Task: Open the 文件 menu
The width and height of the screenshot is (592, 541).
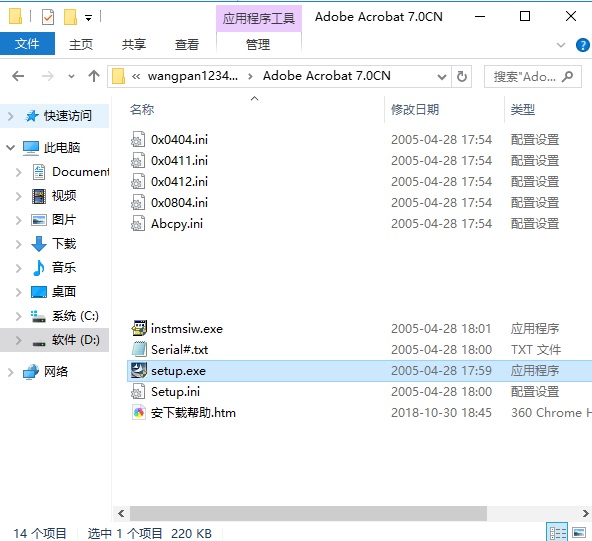Action: [x=27, y=44]
